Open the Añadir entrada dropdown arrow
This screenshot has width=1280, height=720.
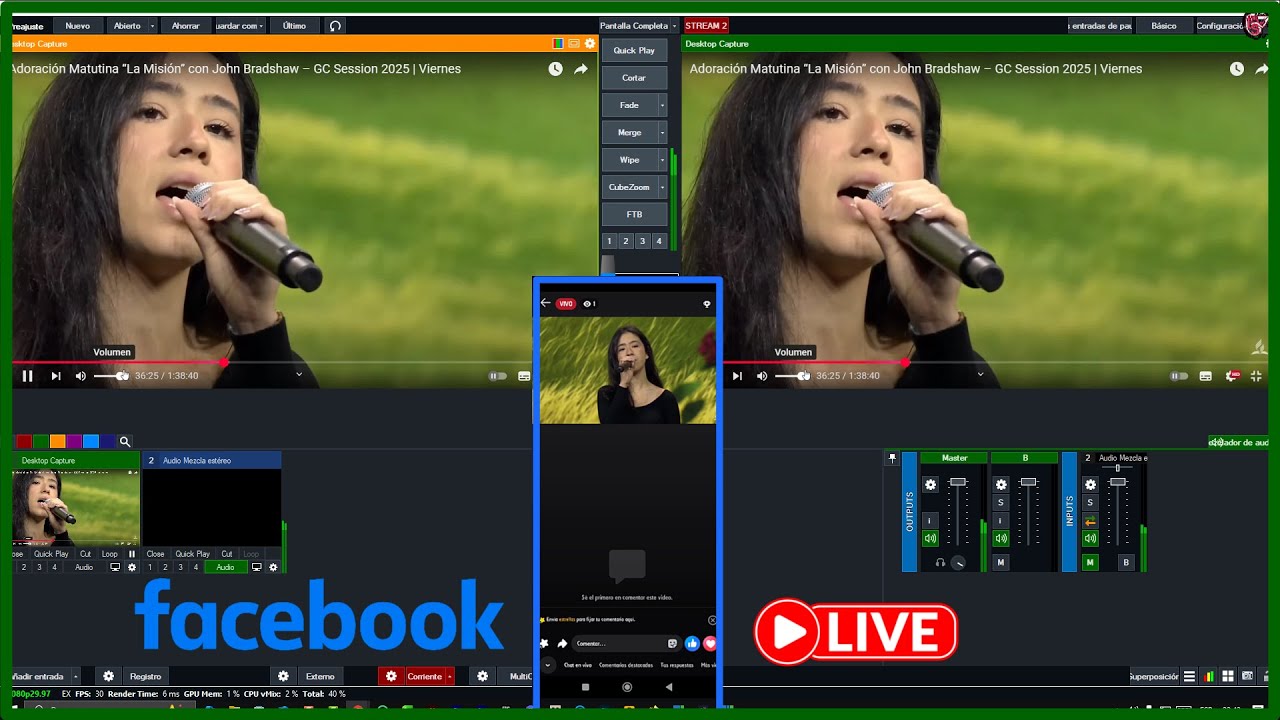click(76, 676)
